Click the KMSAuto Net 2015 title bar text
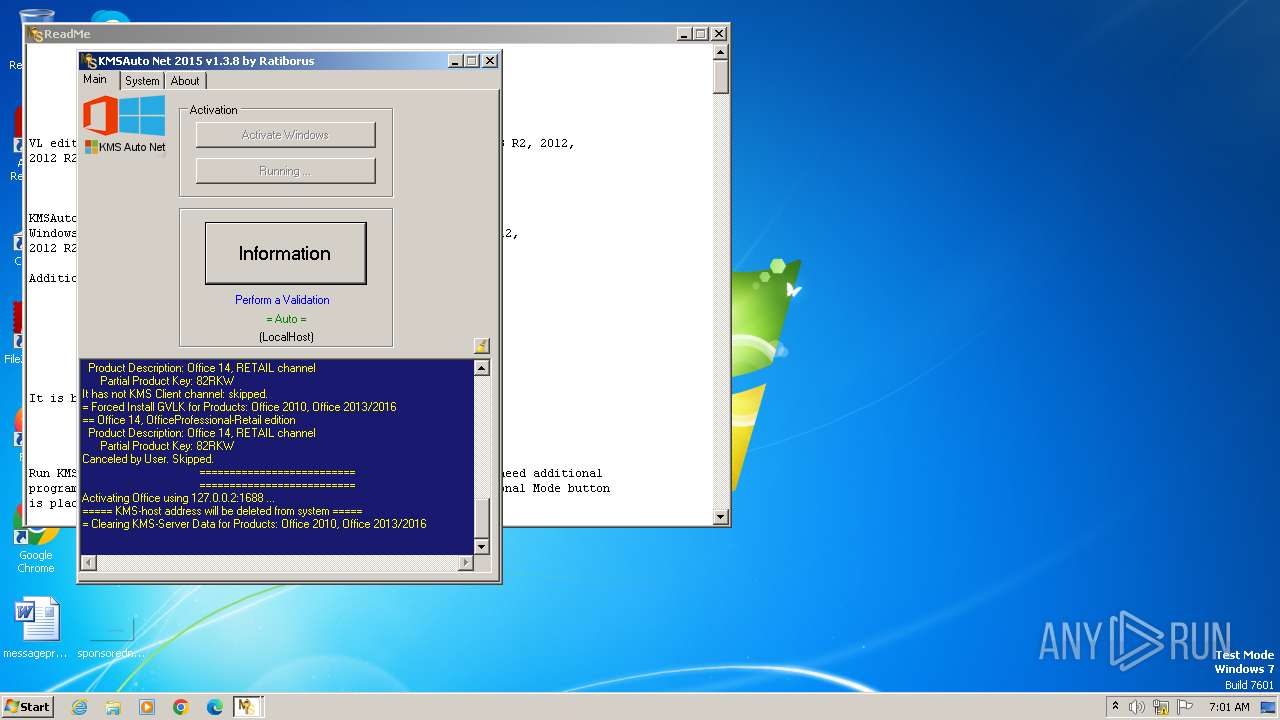 [206, 61]
